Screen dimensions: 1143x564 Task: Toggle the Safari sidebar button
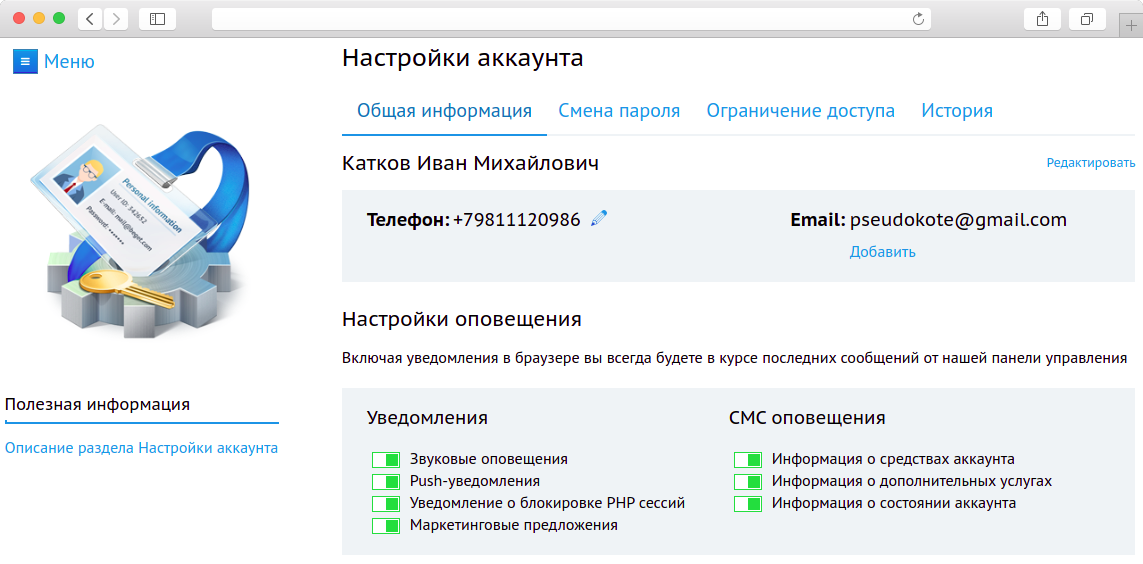click(157, 18)
